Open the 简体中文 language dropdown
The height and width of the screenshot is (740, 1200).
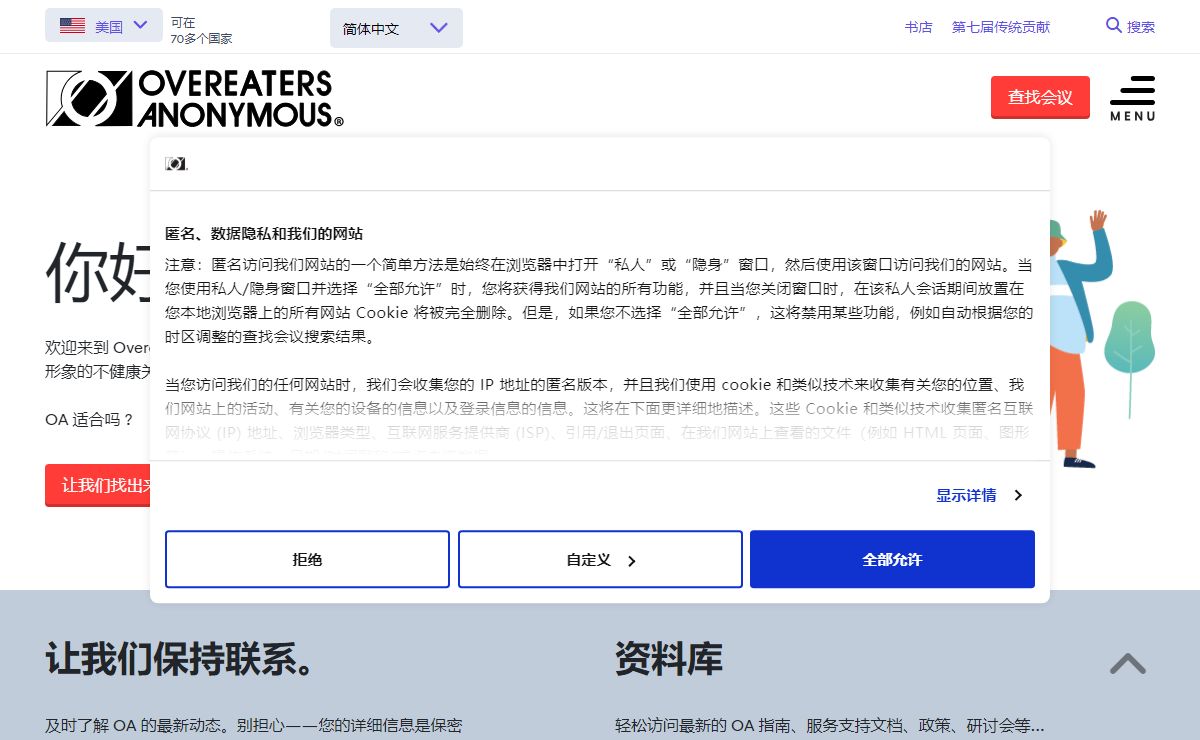396,28
